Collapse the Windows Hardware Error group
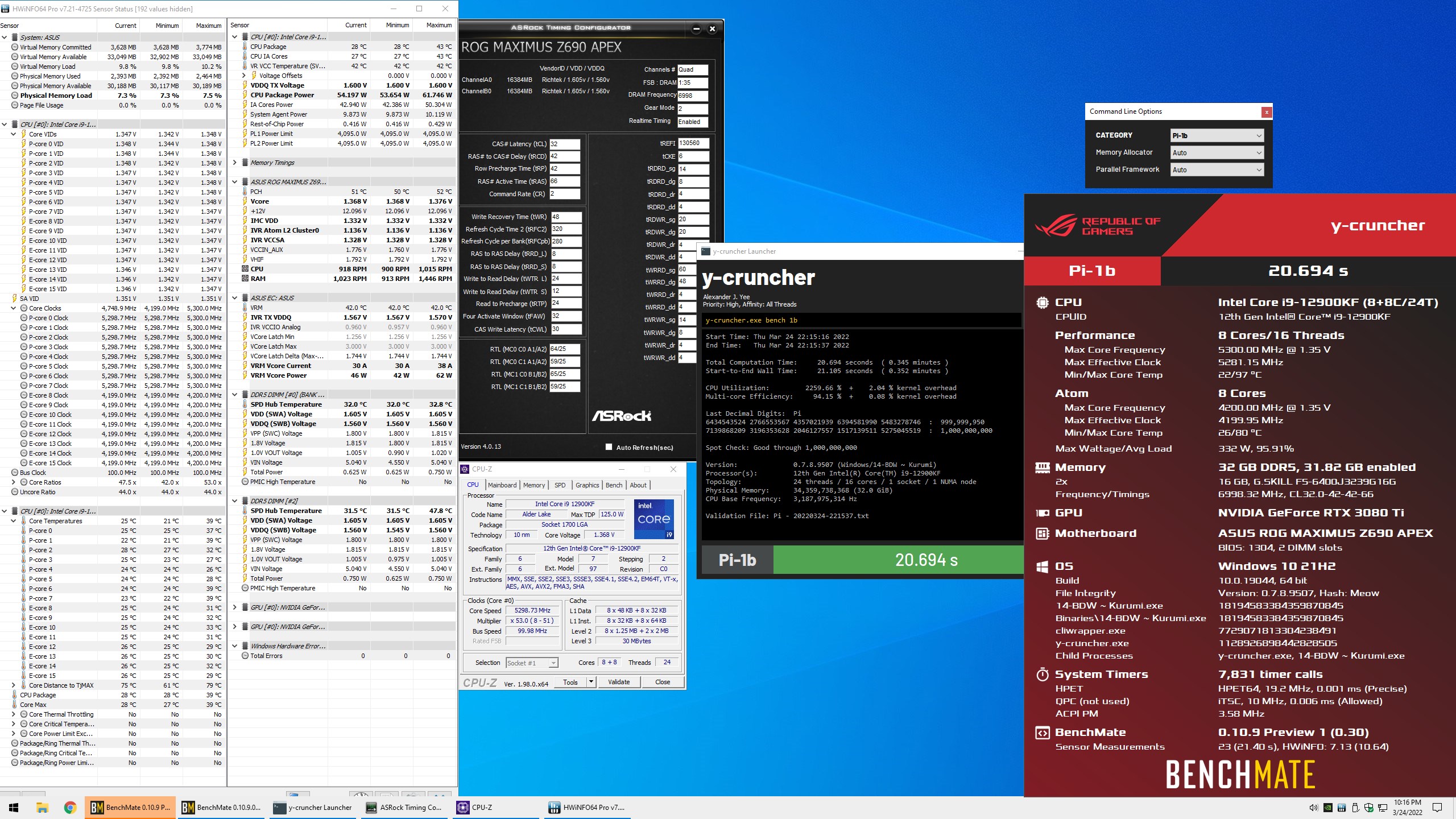This screenshot has width=1456, height=819. [x=235, y=646]
